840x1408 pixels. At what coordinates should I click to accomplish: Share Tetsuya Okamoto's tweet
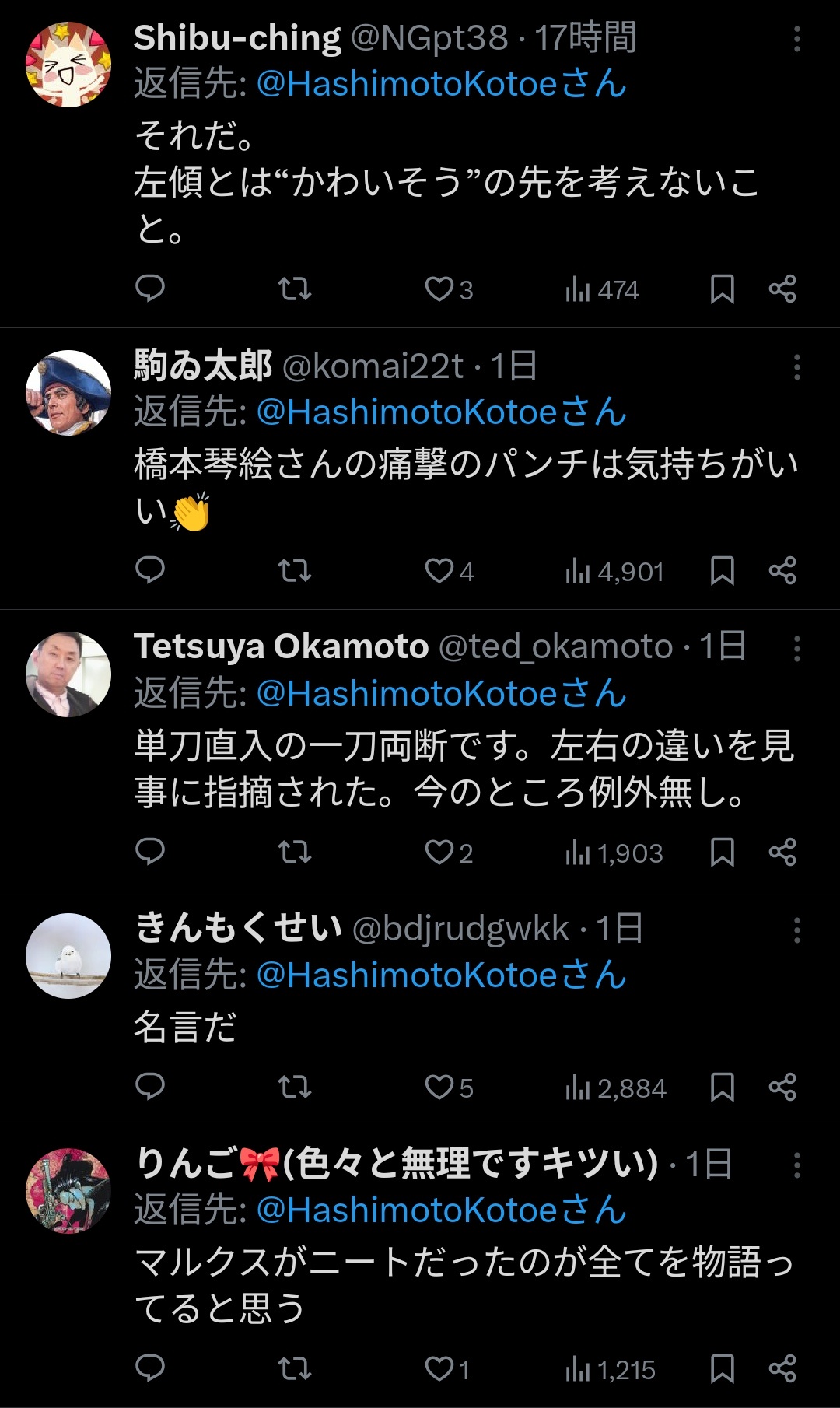782,853
